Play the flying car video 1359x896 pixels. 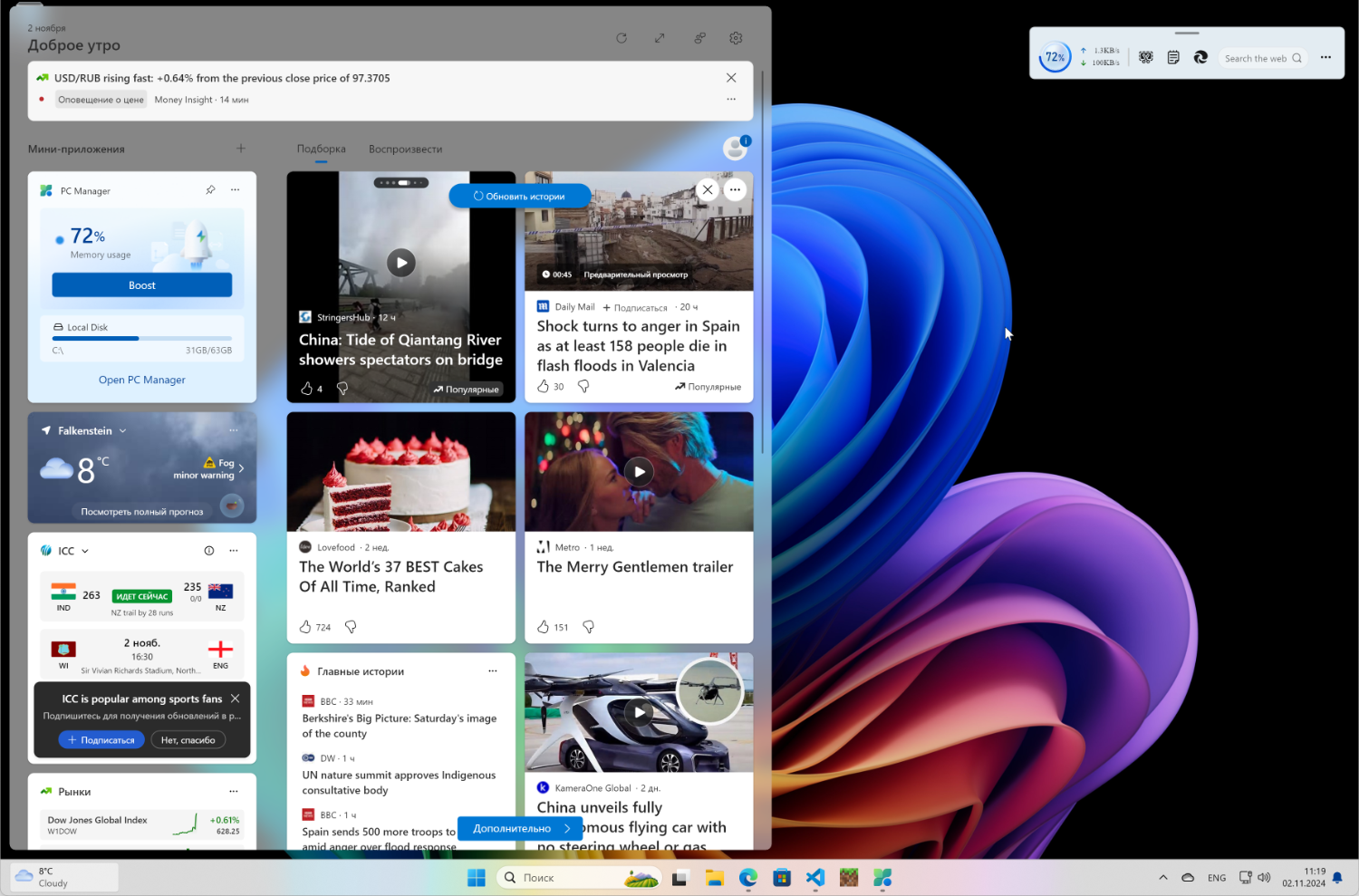640,712
